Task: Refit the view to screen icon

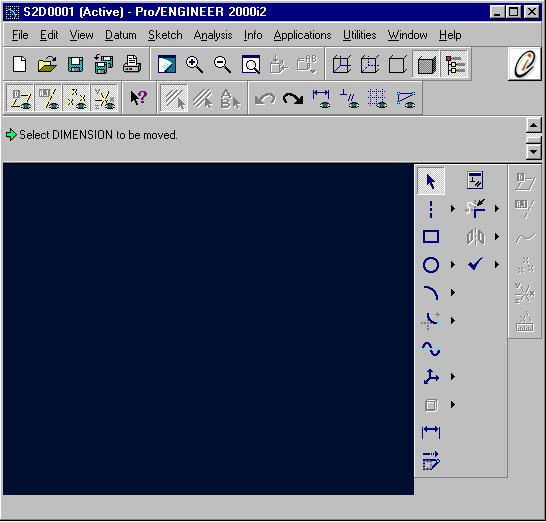Action: (251, 64)
